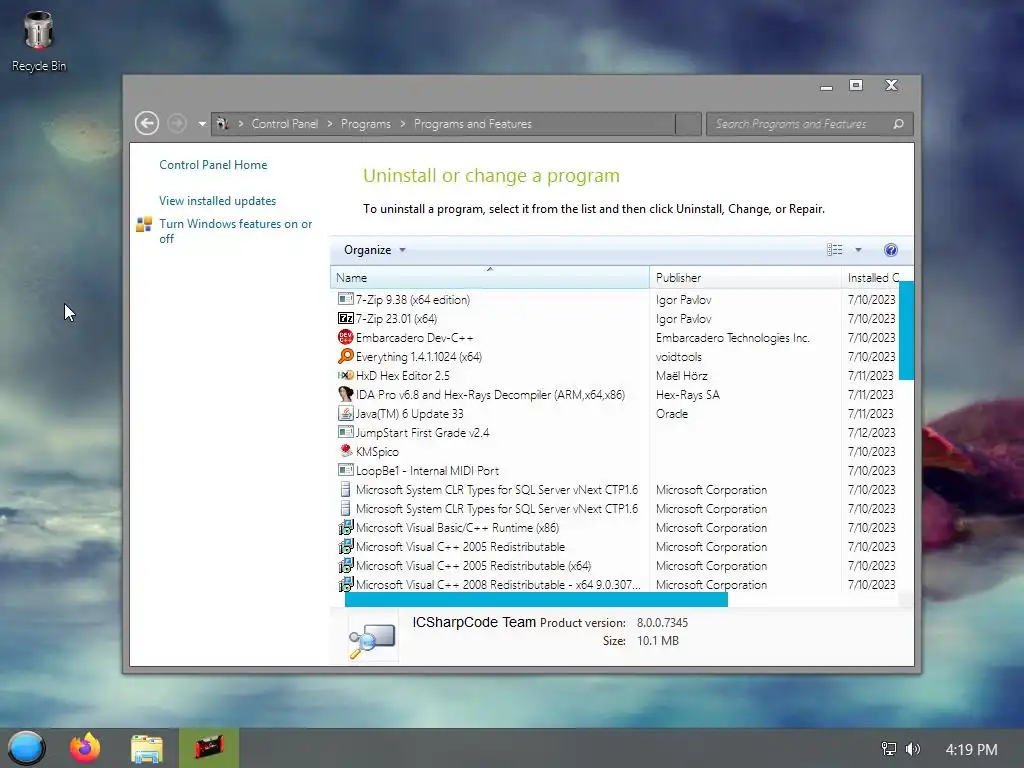Viewport: 1024px width, 768px height.
Task: Open the network tray icon
Action: click(x=889, y=749)
